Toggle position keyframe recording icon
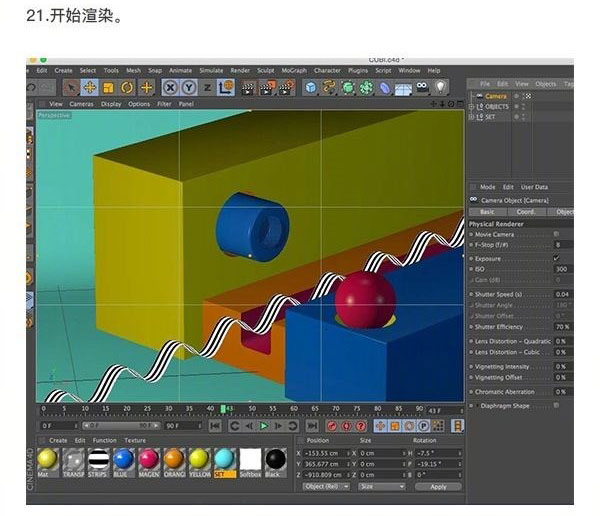Image resolution: width=600 pixels, height=516 pixels. [x=380, y=426]
